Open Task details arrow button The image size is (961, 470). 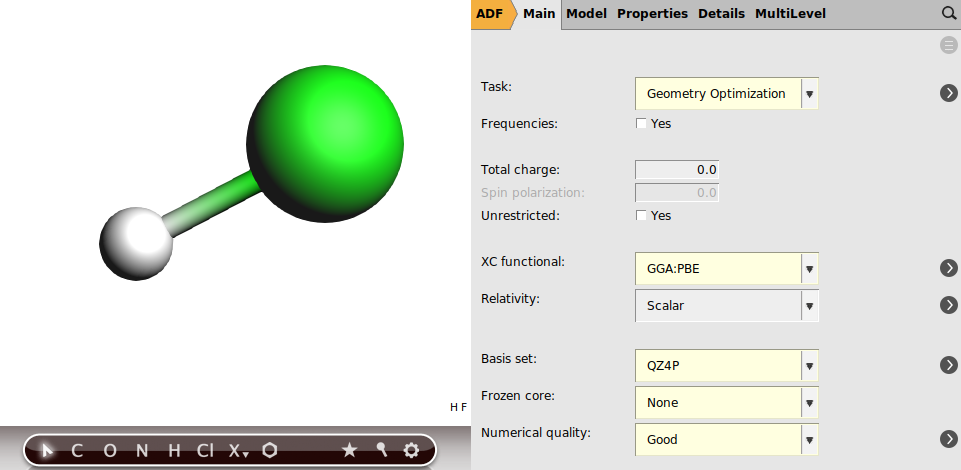coord(949,93)
